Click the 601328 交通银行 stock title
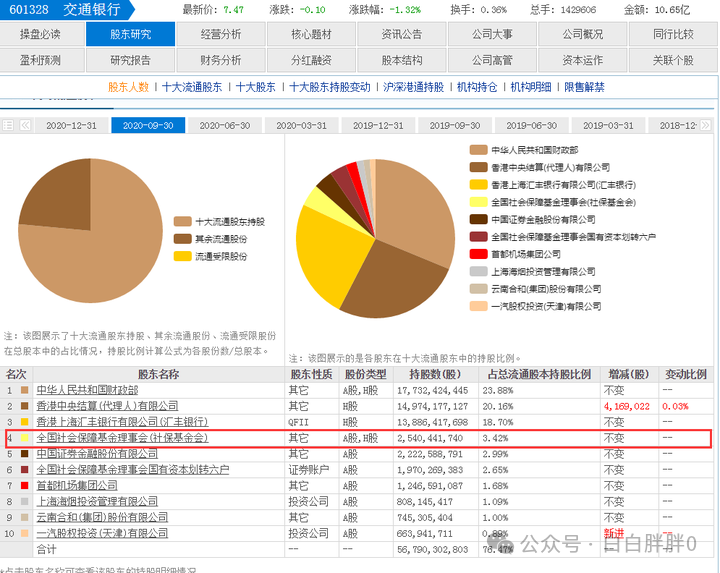Screen dimensions: 720x573 click(x=64, y=10)
